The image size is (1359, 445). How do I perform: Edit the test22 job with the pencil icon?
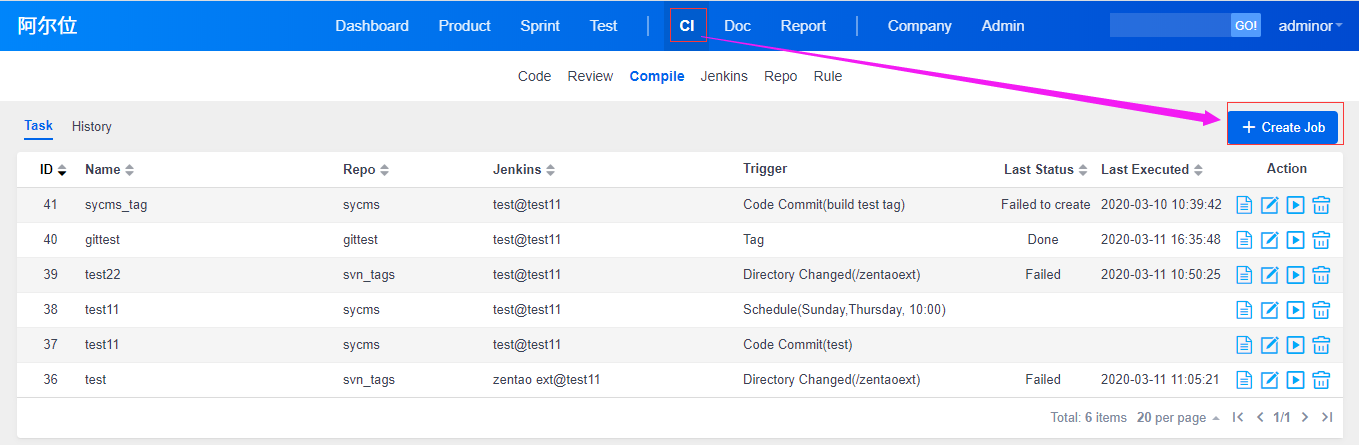point(1269,275)
